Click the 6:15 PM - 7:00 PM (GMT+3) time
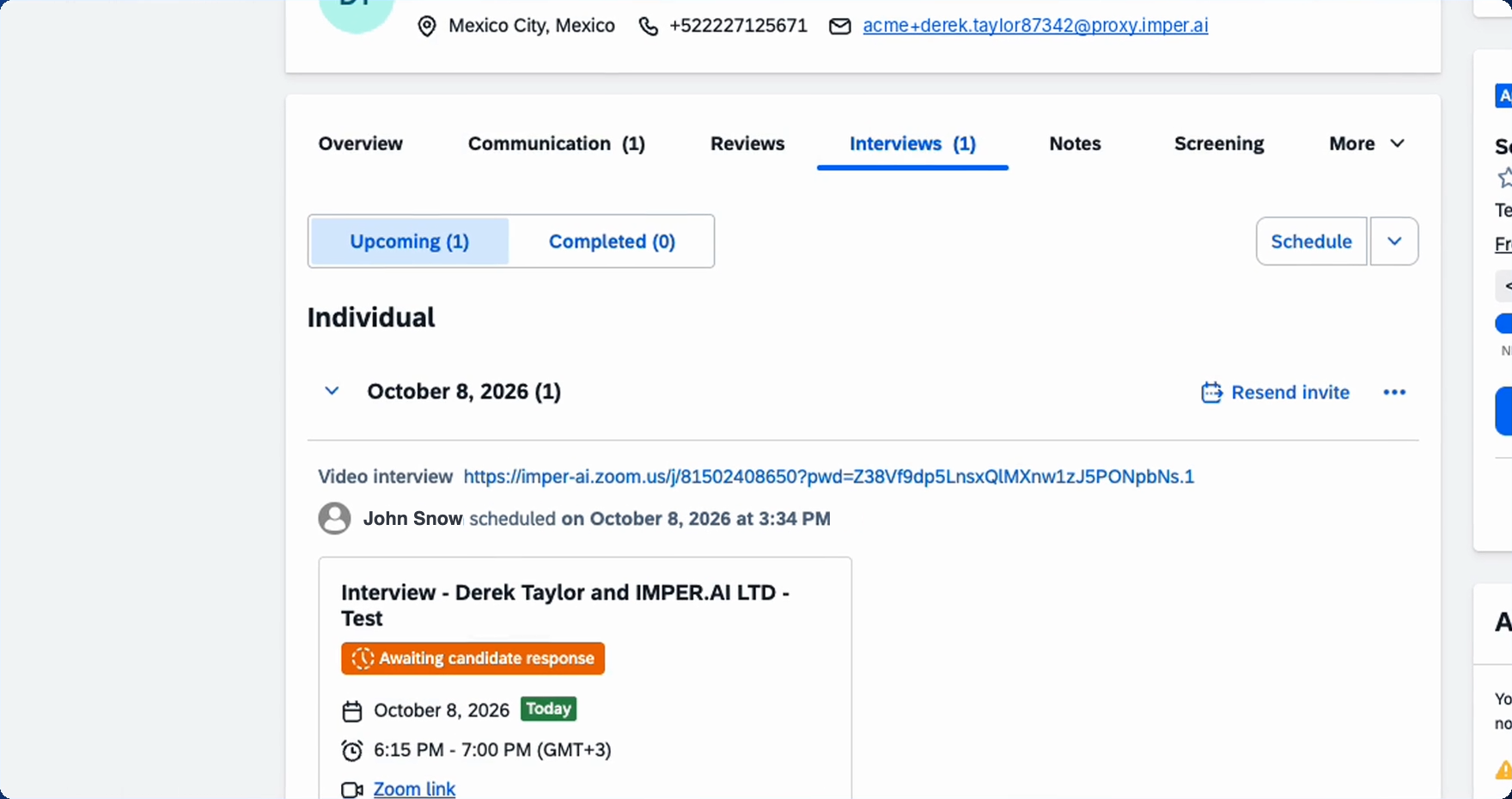Viewport: 1512px width, 799px height. 492,750
